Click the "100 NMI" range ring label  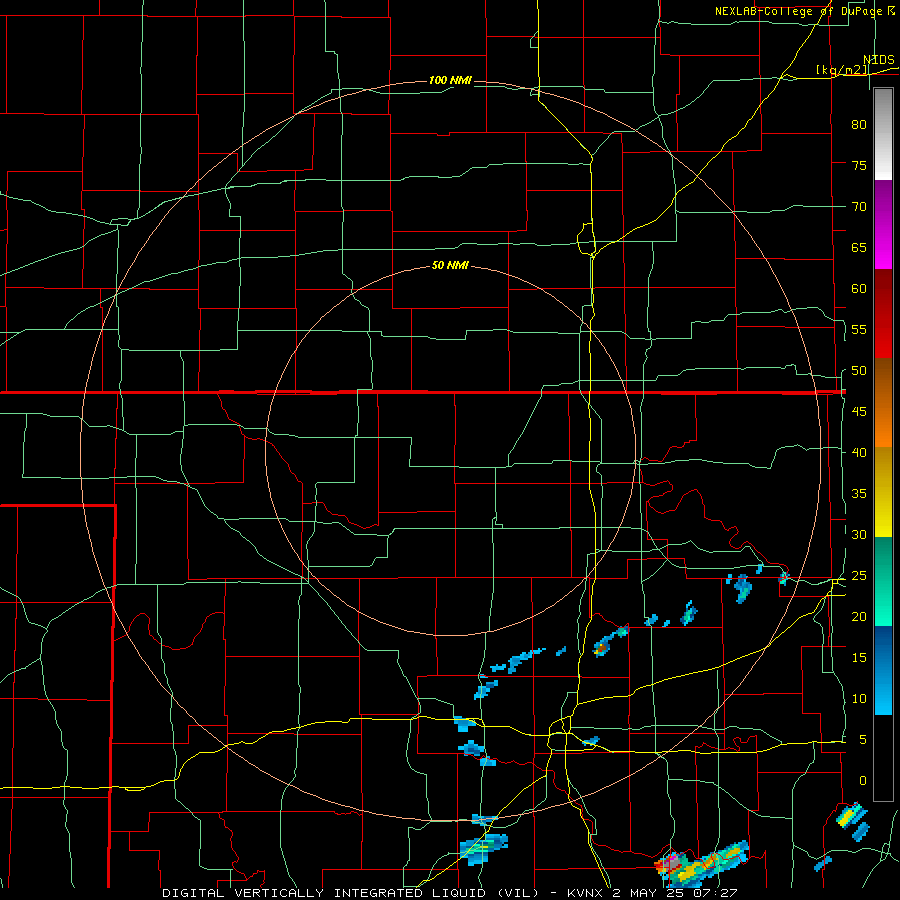[450, 80]
